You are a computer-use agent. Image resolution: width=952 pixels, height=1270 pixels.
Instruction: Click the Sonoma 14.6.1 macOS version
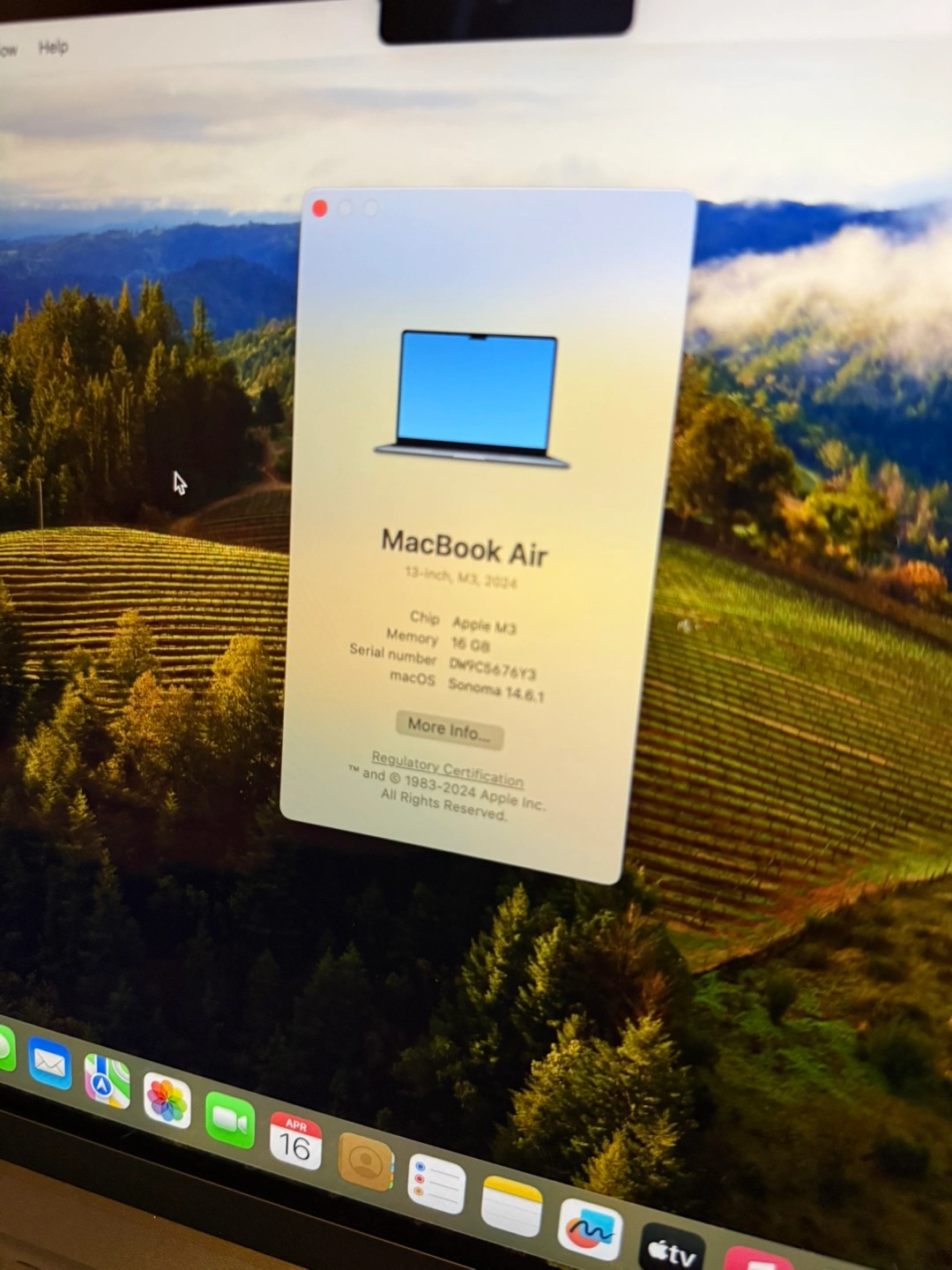pyautogui.click(x=496, y=690)
